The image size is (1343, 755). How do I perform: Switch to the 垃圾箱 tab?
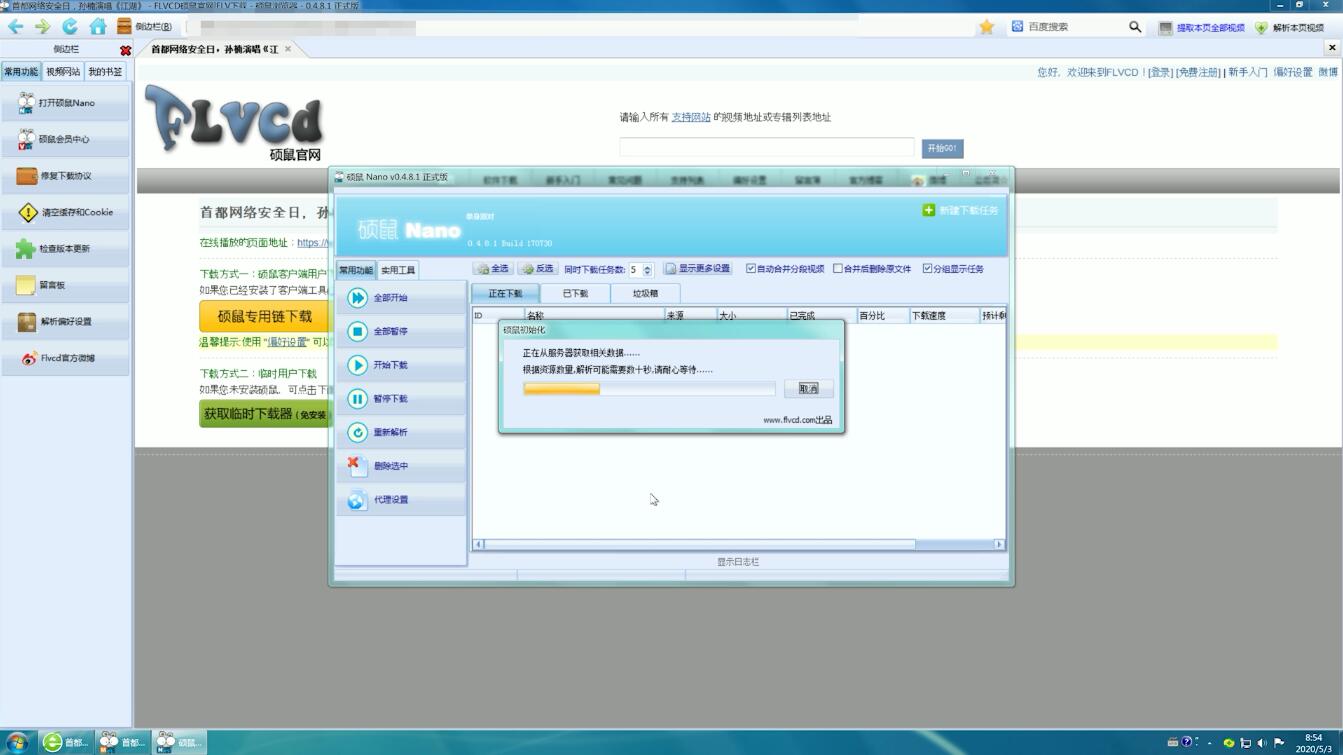645,294
